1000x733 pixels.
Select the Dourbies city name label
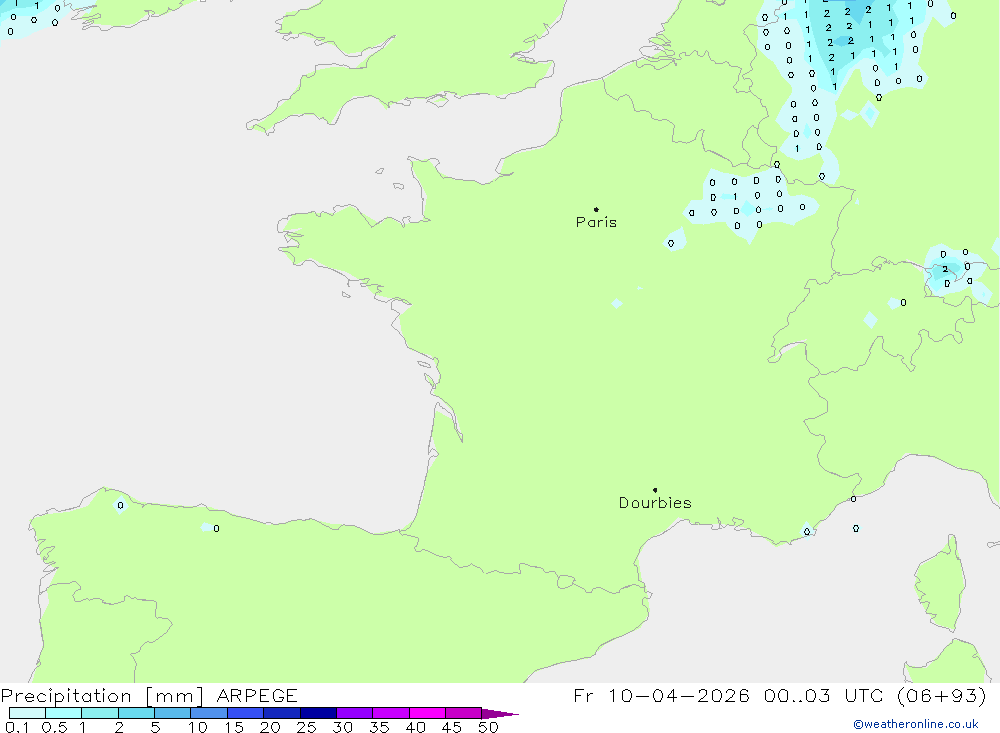[x=655, y=503]
